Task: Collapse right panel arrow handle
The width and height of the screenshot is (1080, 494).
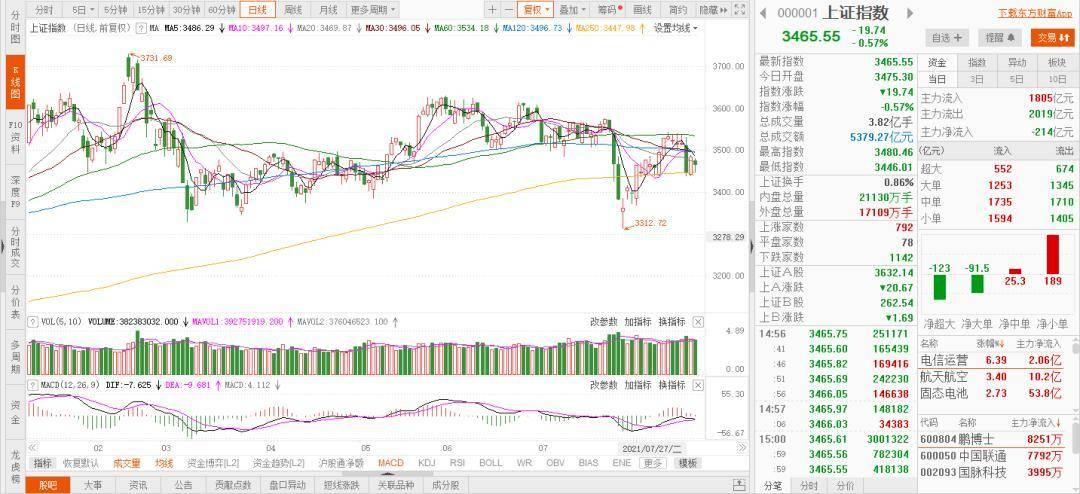Action: coord(751,247)
